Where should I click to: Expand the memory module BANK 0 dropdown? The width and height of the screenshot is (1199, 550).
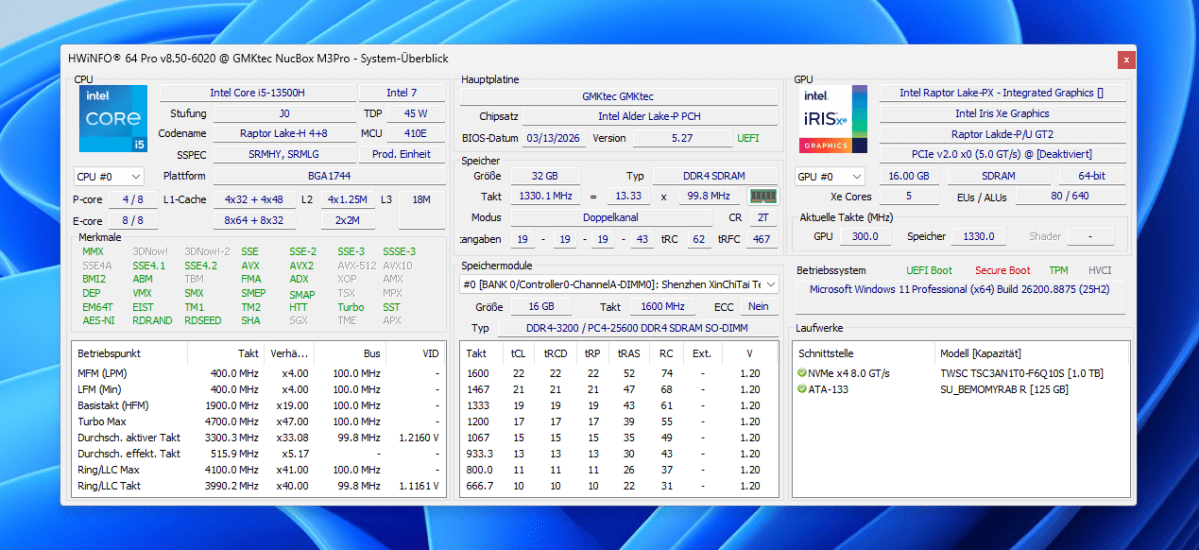point(619,284)
